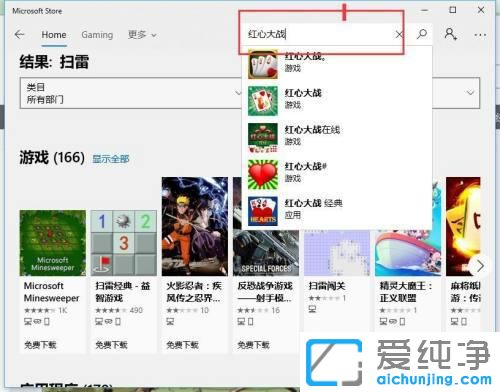Click the 精灵大魔王：正义联盟 title
500x392 pixels.
(x=406, y=292)
